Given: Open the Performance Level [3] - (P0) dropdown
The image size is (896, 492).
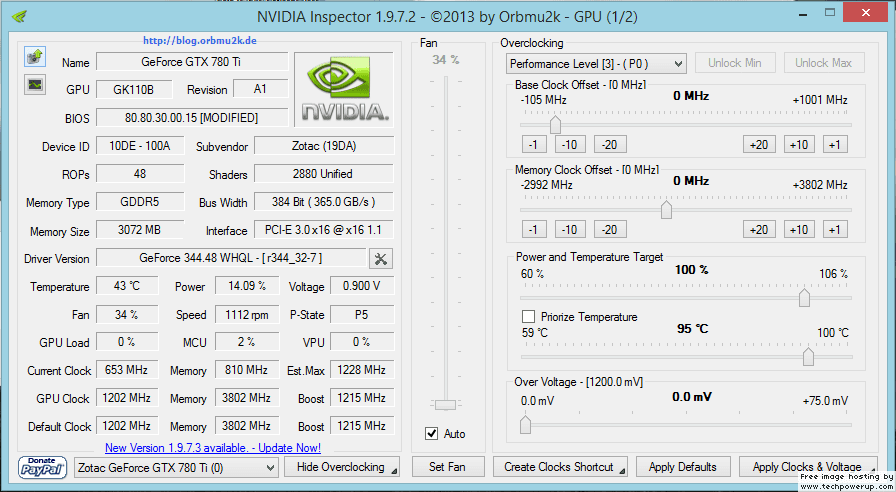Looking at the screenshot, I should (596, 63).
